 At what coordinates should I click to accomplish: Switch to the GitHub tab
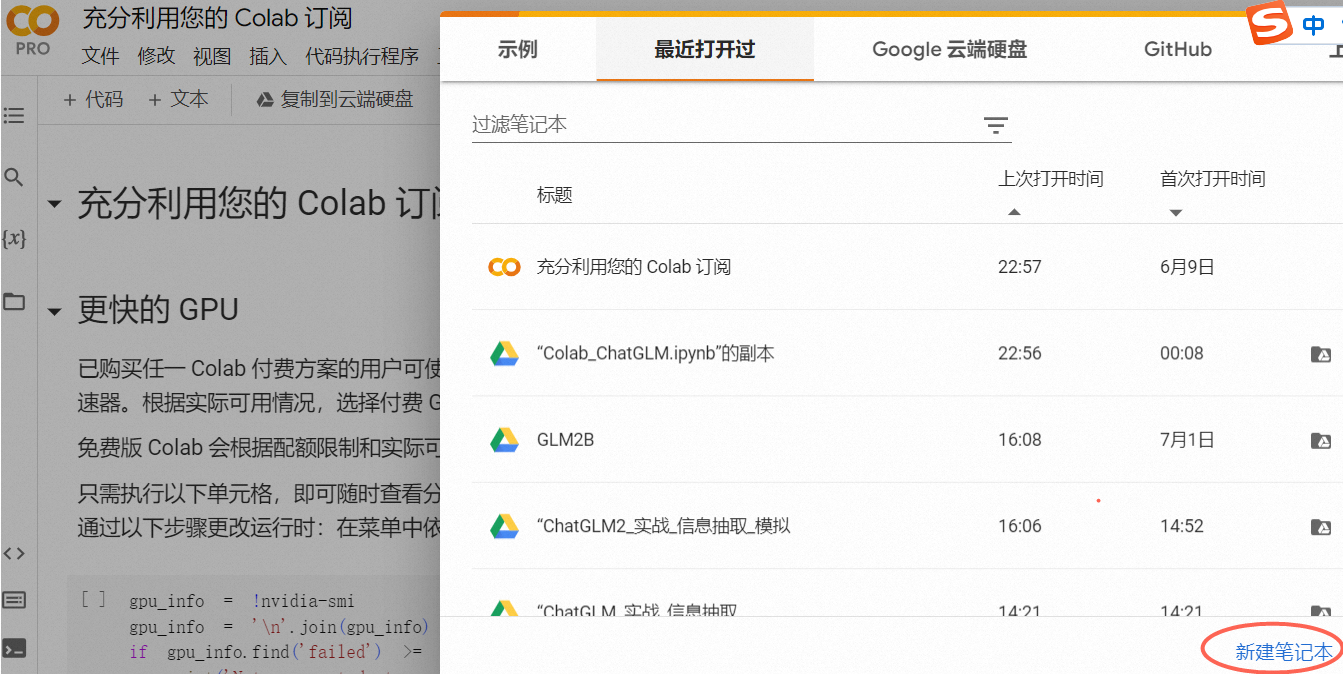pos(1178,49)
